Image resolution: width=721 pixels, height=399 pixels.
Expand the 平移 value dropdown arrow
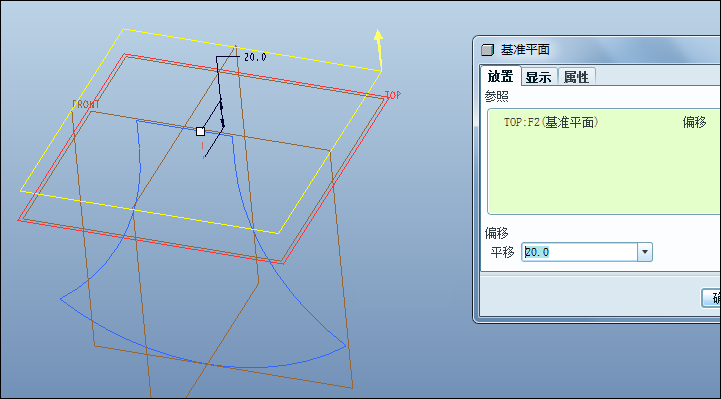point(645,252)
